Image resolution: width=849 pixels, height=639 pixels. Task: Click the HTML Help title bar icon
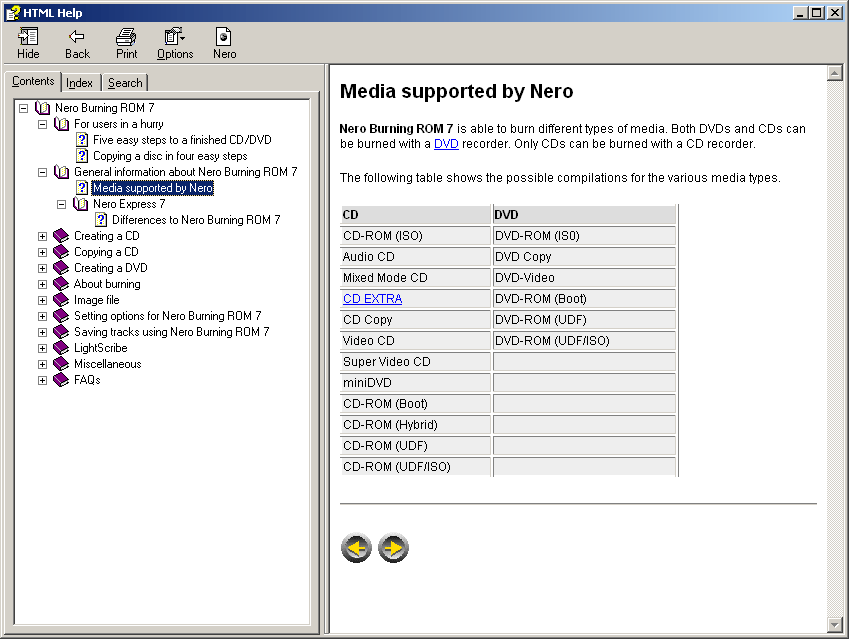pyautogui.click(x=12, y=12)
